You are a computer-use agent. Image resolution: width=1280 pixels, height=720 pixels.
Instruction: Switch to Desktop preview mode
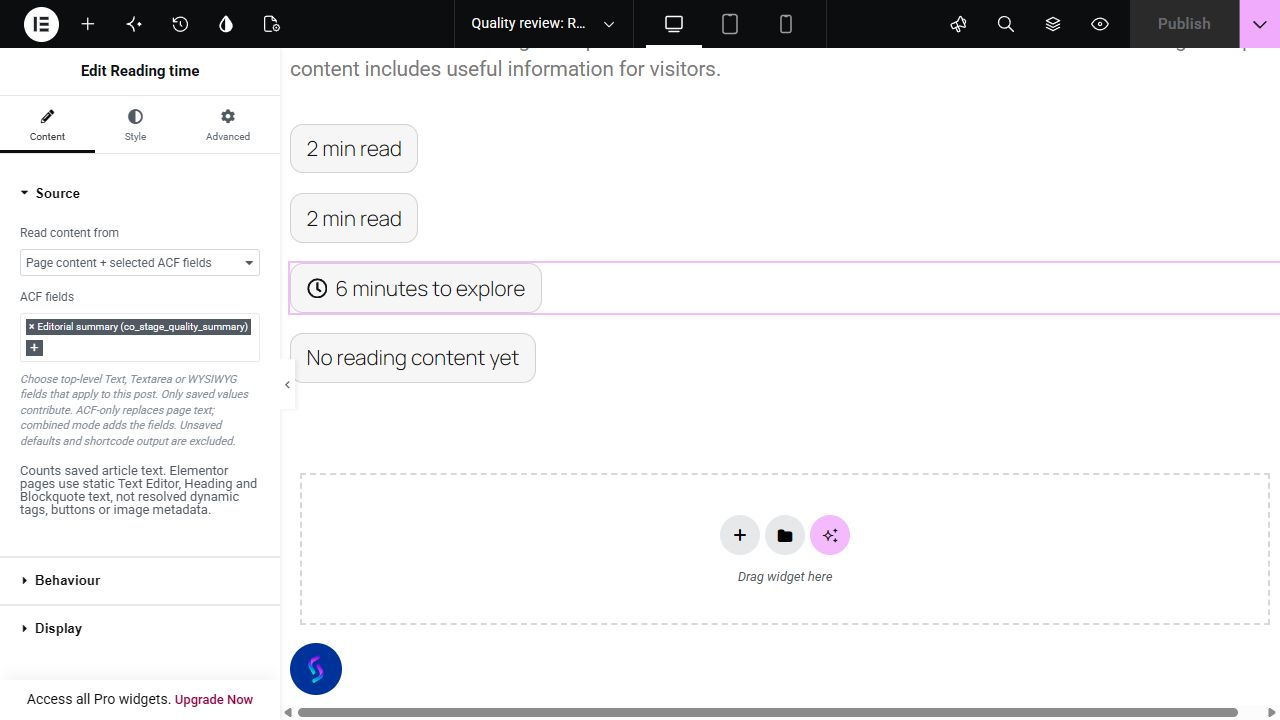(674, 24)
